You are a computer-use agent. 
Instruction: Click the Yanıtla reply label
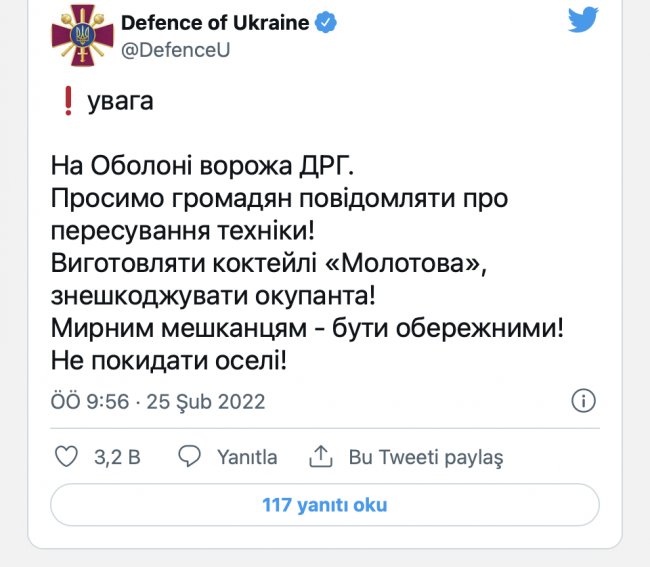(x=247, y=457)
